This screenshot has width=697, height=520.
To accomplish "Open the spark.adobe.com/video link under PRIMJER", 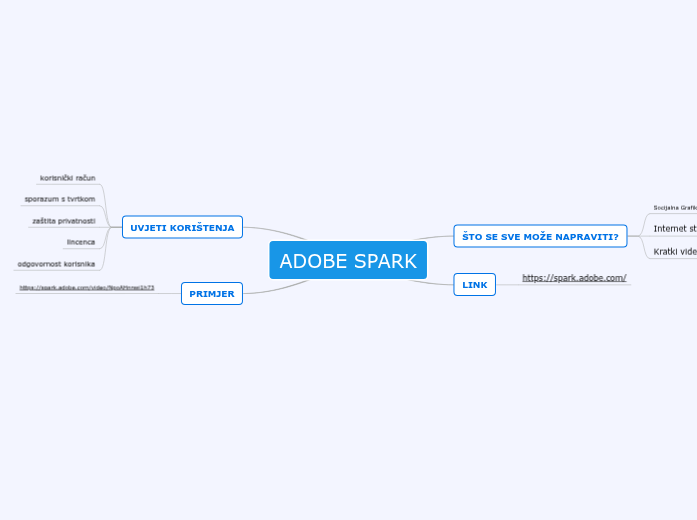I will (x=87, y=288).
